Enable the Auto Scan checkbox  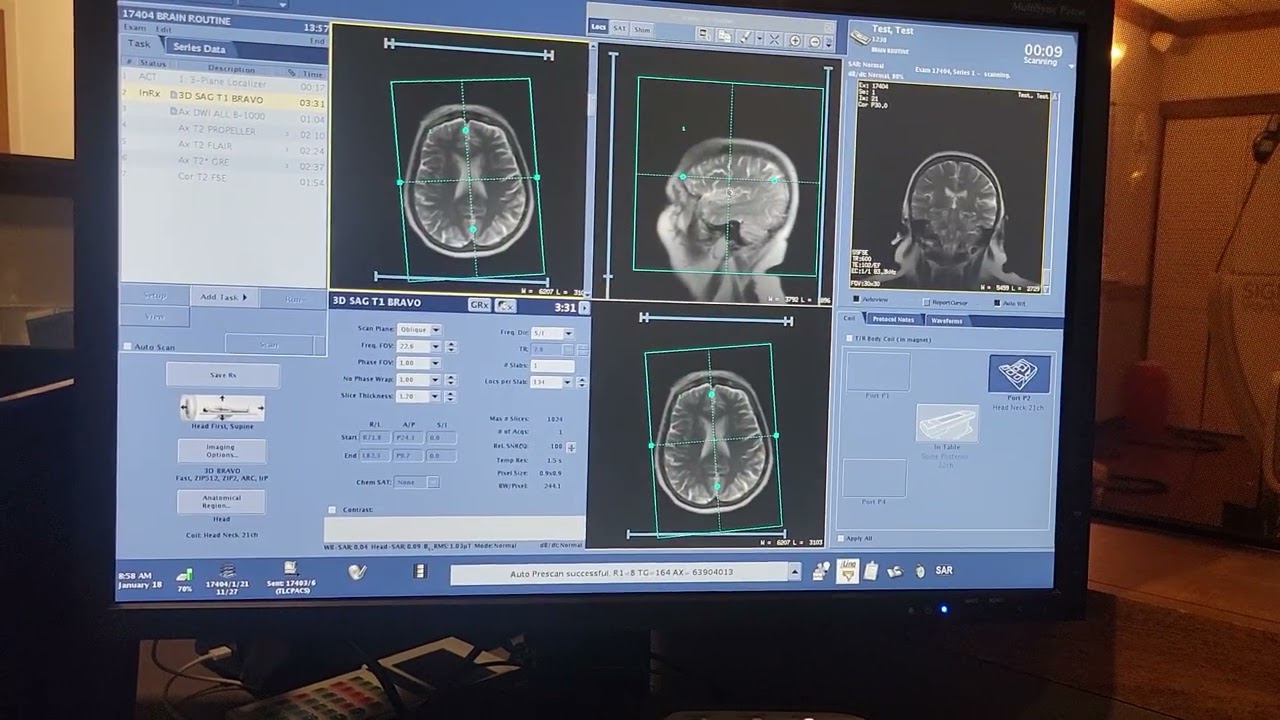coord(127,348)
